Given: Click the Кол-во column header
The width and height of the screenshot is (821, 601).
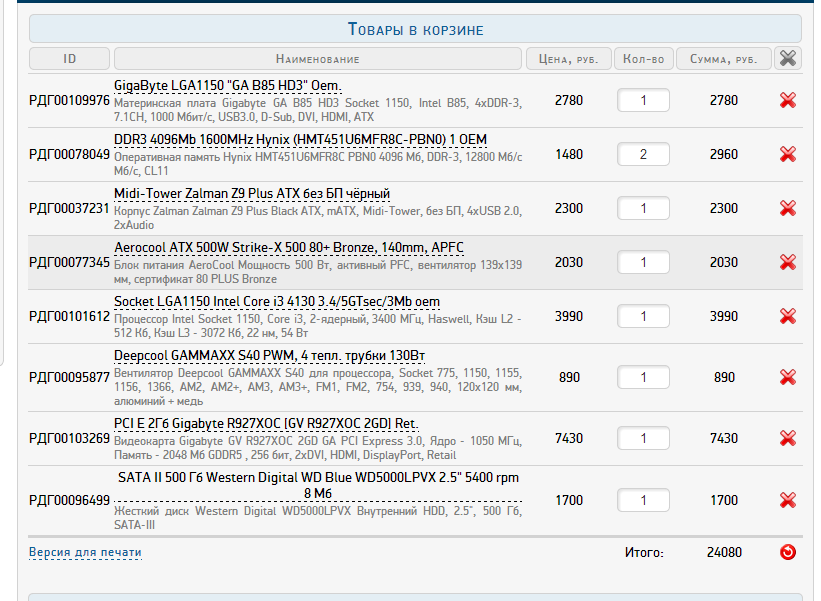Looking at the screenshot, I should tap(644, 58).
